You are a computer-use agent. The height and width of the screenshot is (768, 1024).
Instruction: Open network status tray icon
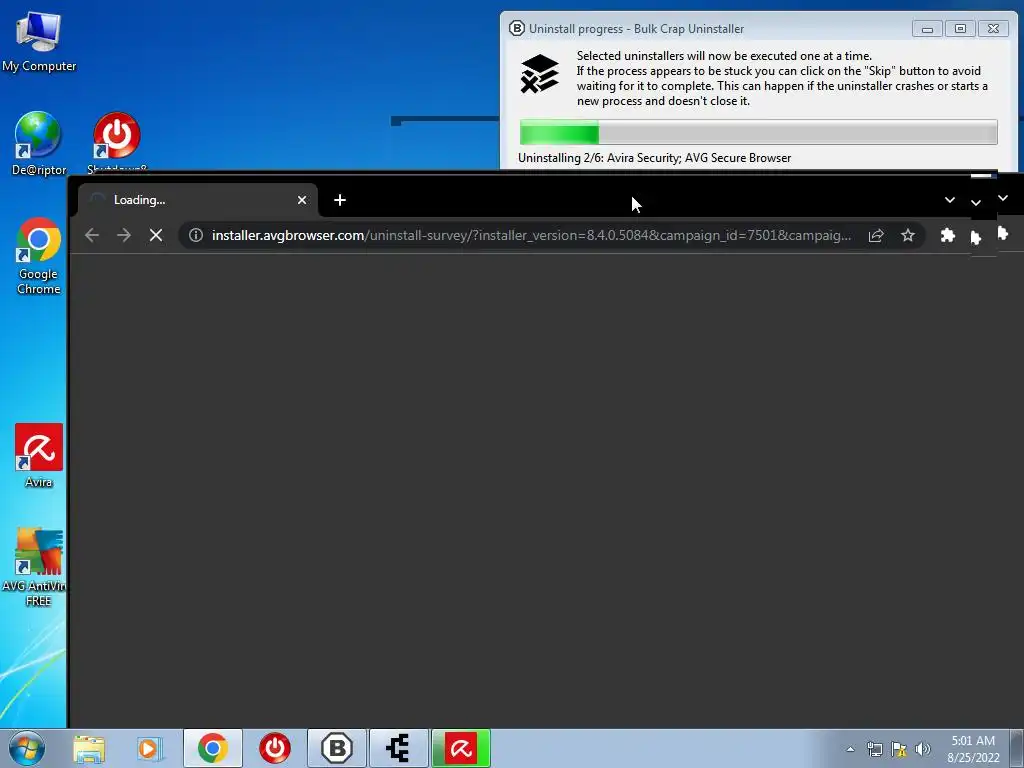point(874,749)
